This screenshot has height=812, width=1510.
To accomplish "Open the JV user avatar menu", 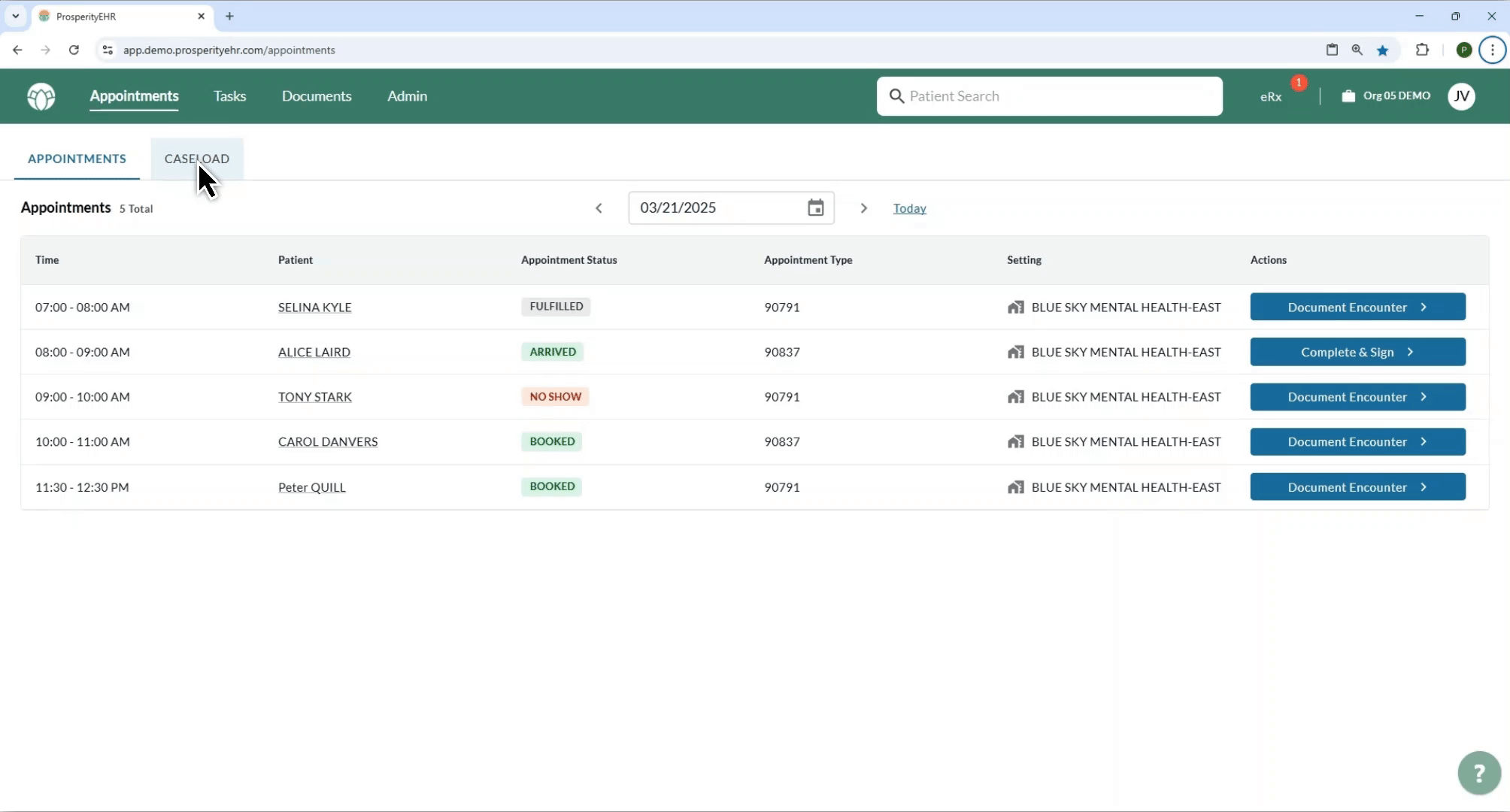I will pyautogui.click(x=1462, y=96).
